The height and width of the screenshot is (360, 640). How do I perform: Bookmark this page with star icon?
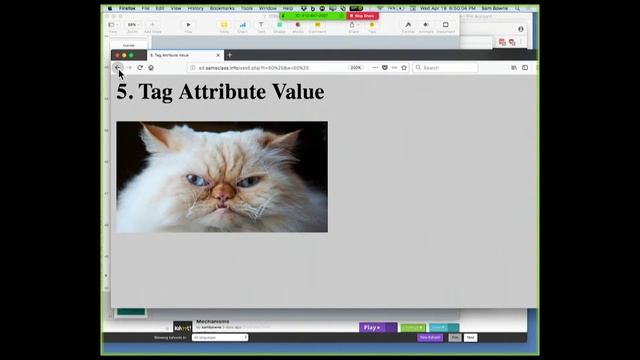click(x=404, y=68)
